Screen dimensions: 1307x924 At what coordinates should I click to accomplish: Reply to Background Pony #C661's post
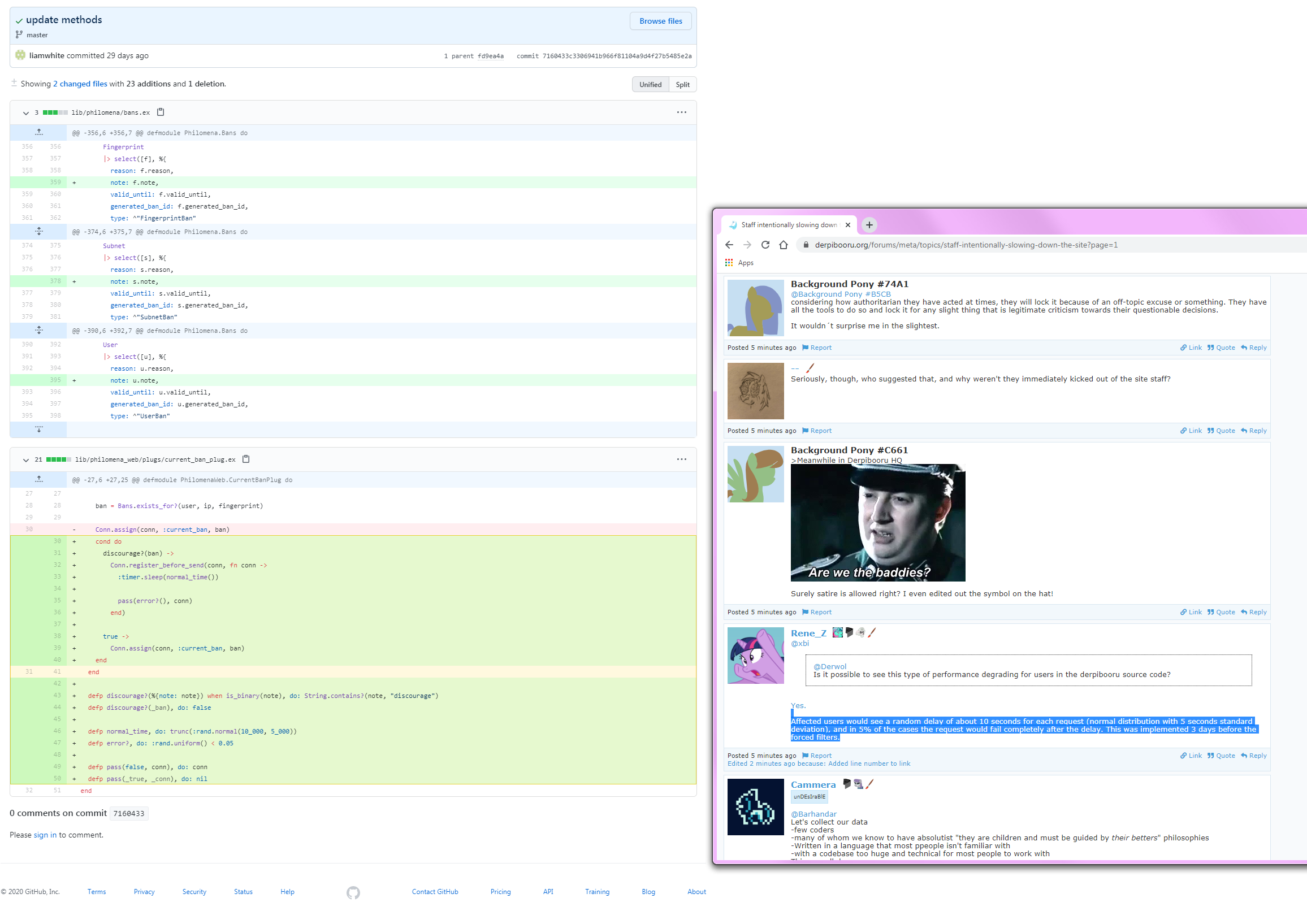coord(1253,612)
